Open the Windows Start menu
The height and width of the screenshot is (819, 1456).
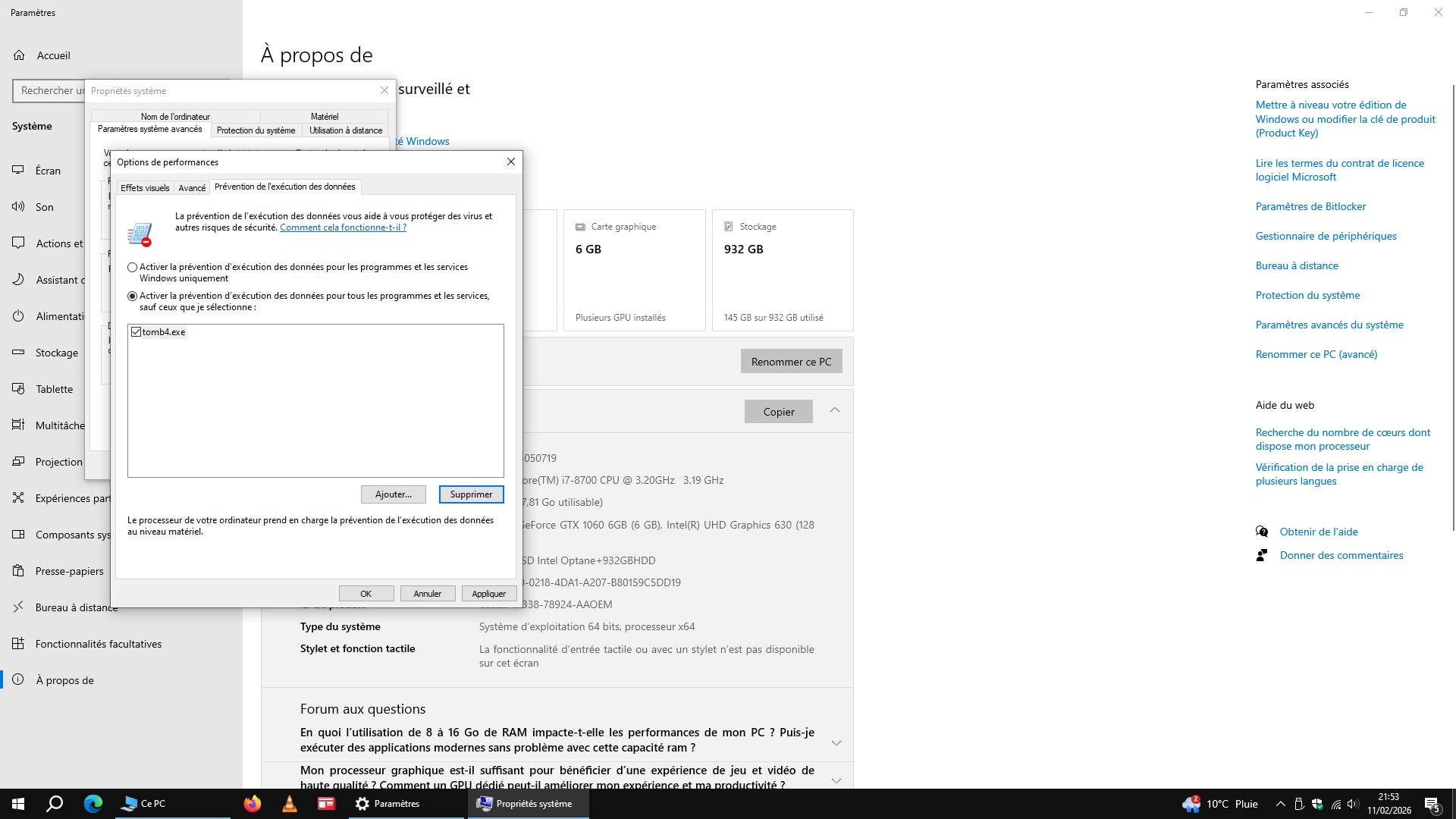coord(18,804)
